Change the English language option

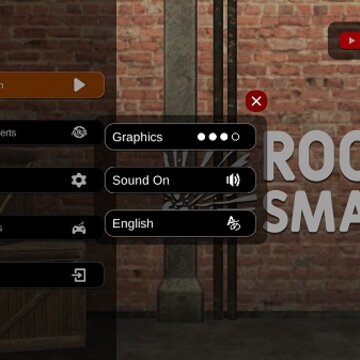click(180, 224)
